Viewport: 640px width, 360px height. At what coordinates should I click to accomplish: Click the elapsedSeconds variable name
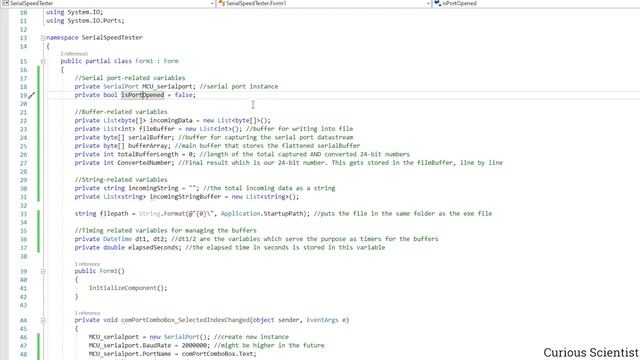coord(153,247)
